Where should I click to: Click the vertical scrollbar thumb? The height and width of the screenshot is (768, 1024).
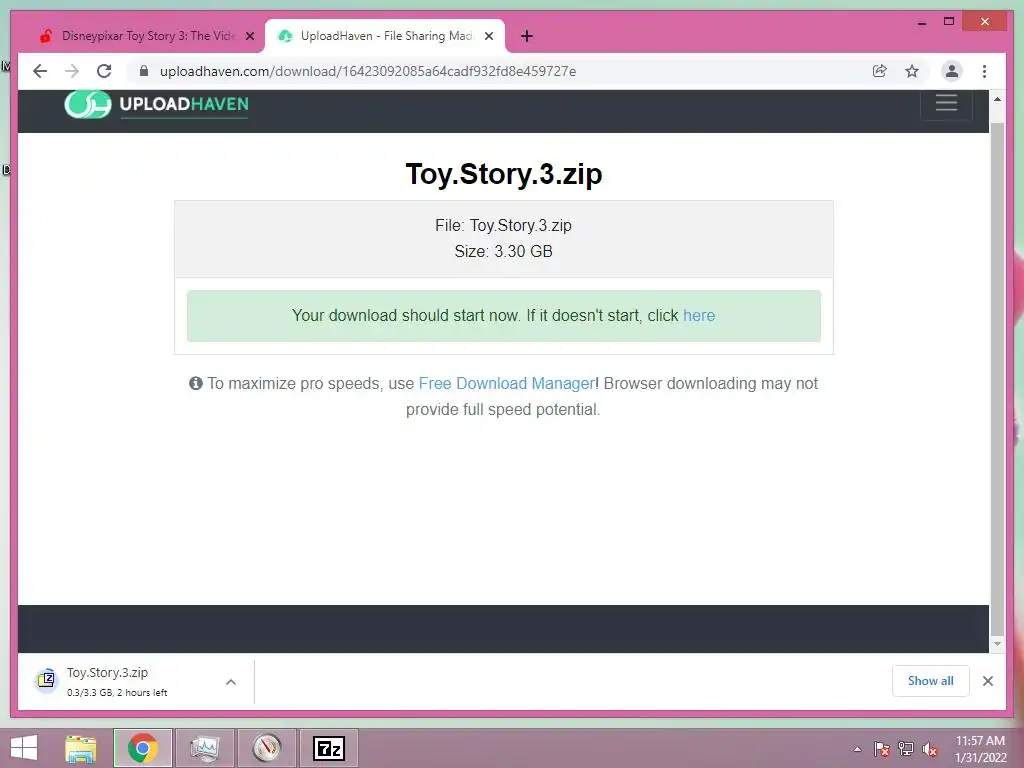pos(997,379)
